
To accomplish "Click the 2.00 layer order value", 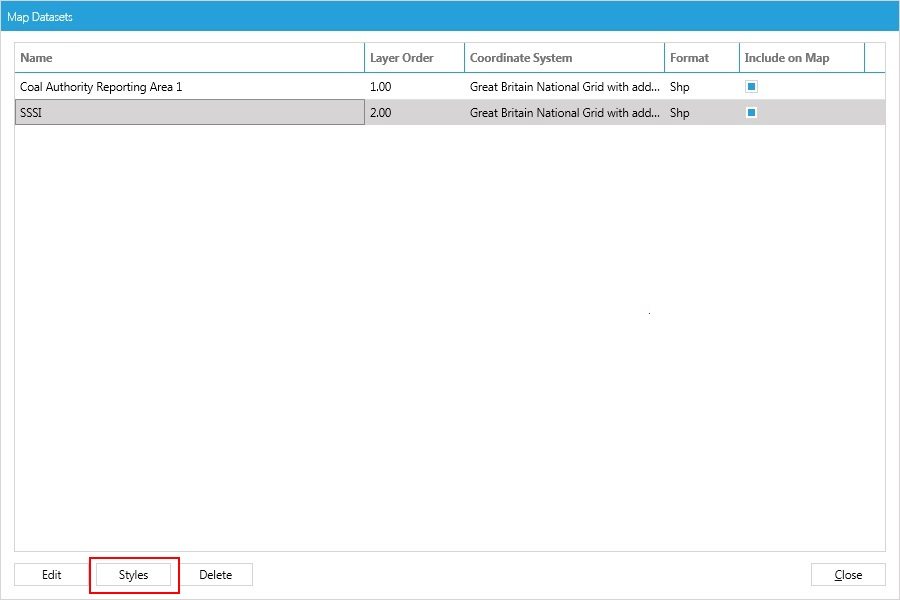I will [x=380, y=112].
